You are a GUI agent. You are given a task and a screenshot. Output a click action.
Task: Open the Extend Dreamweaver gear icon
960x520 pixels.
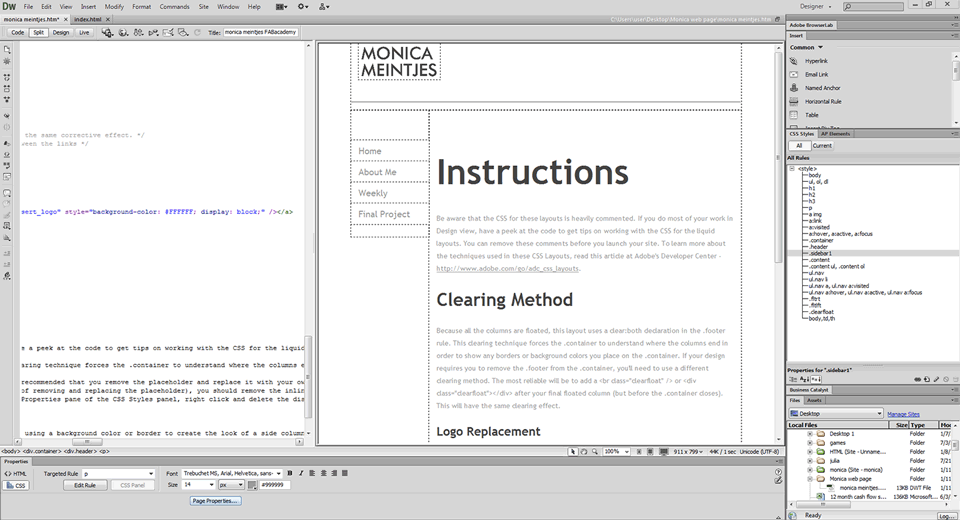(x=303, y=7)
